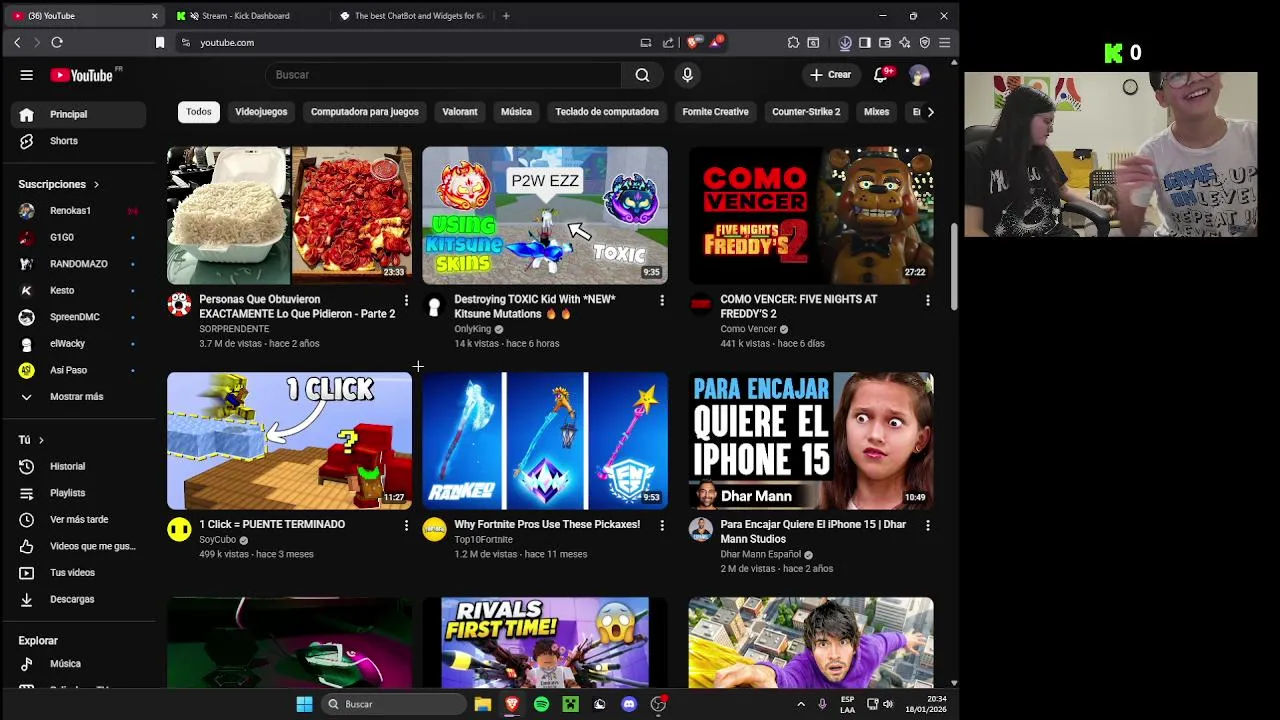Open more options for Dhar Mann iPhone video
Viewport: 1280px width, 720px height.
tap(927, 525)
